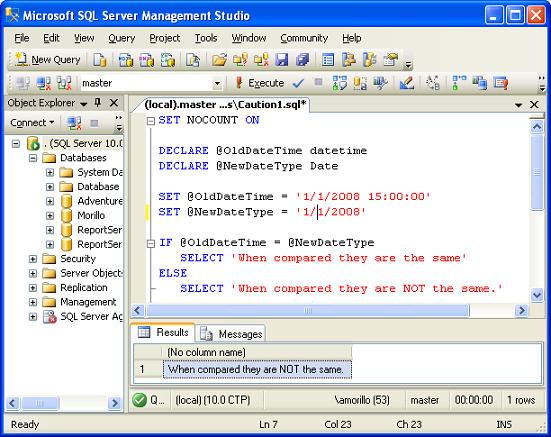Screen dimensions: 551x437
Task: Open the File menu
Action: click(x=22, y=38)
